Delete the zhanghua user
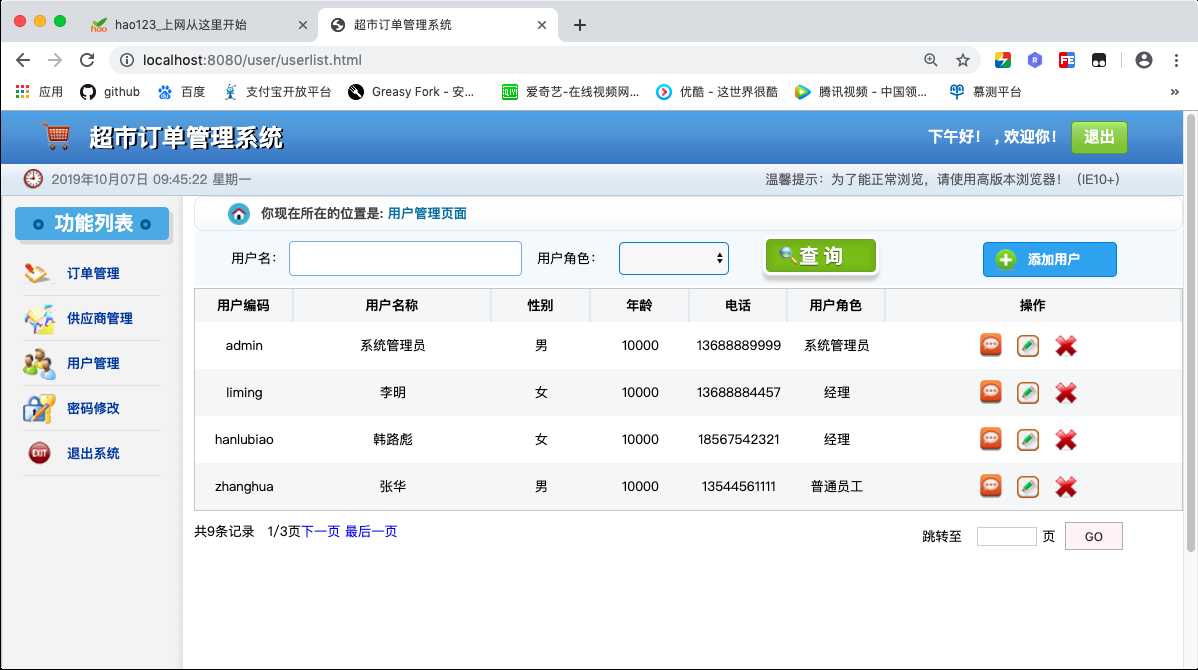The width and height of the screenshot is (1198, 670). click(x=1066, y=487)
